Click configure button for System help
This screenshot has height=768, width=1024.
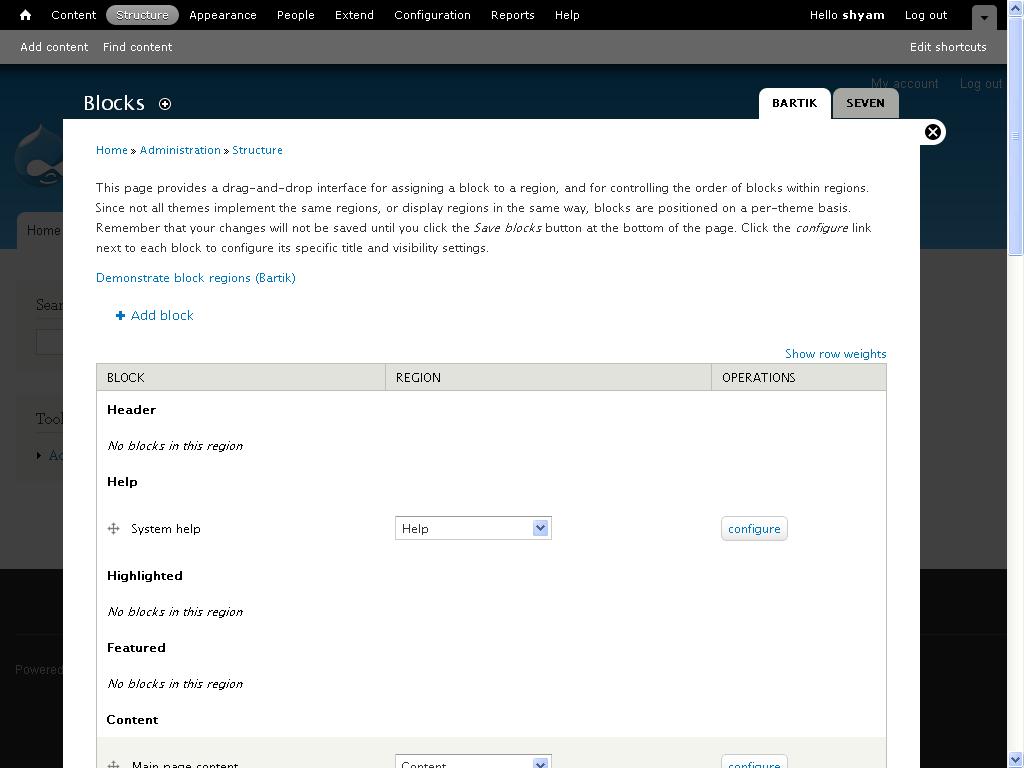[754, 529]
